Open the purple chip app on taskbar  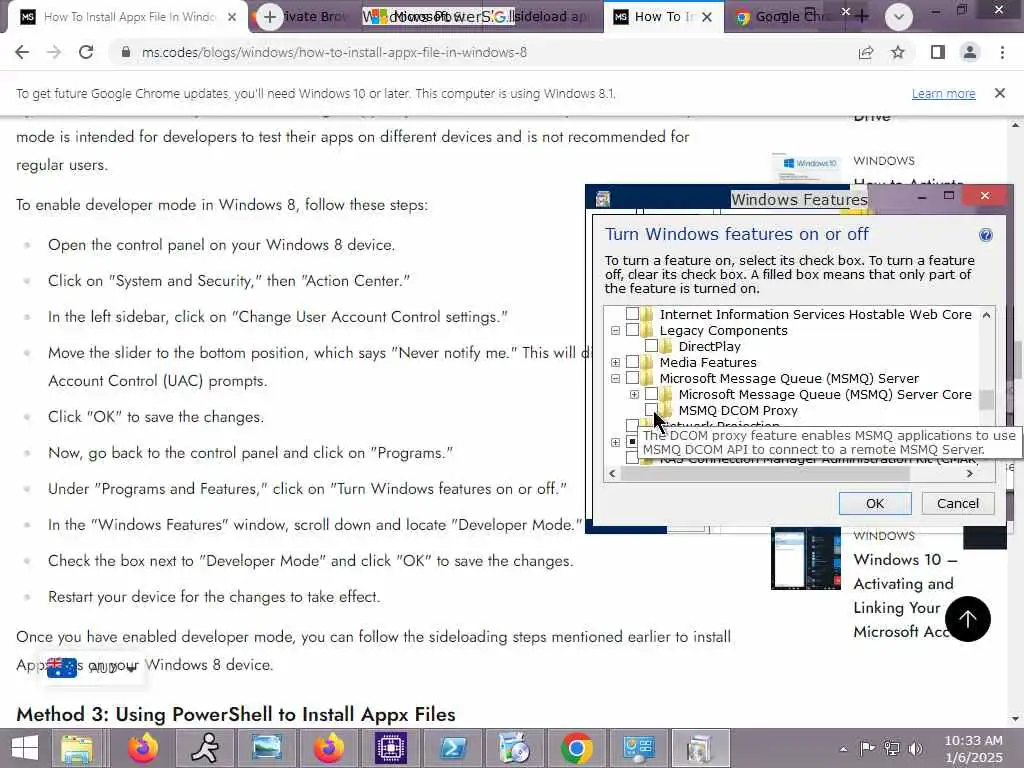click(391, 748)
